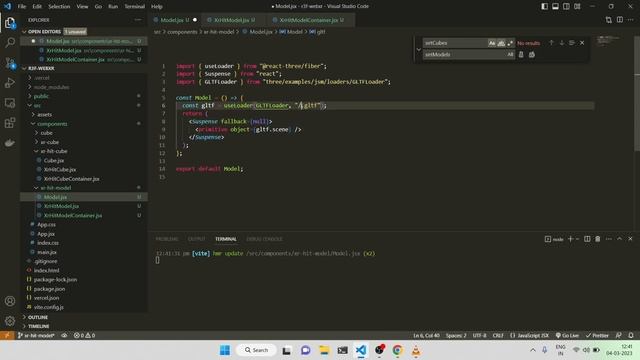Toggle Match Whole Word in the find box

pos(501,43)
